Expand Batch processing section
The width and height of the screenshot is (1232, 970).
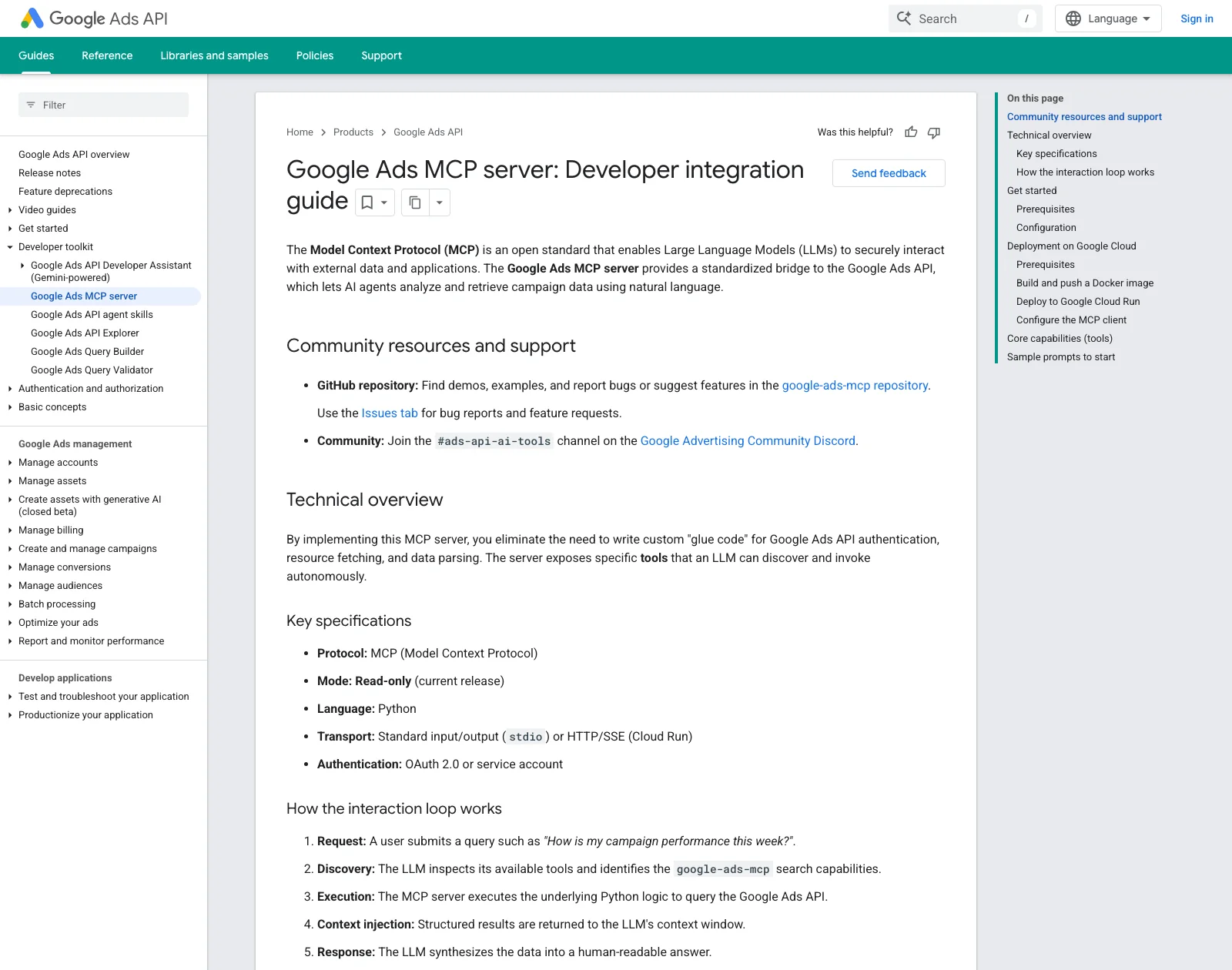pyautogui.click(x=10, y=604)
